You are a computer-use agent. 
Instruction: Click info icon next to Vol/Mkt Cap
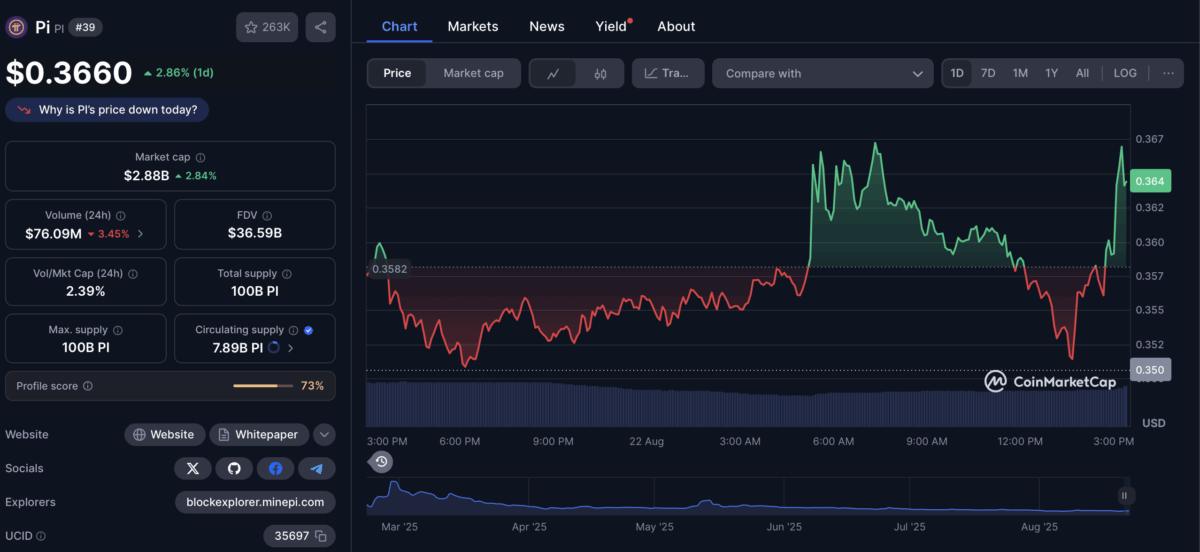(x=133, y=274)
